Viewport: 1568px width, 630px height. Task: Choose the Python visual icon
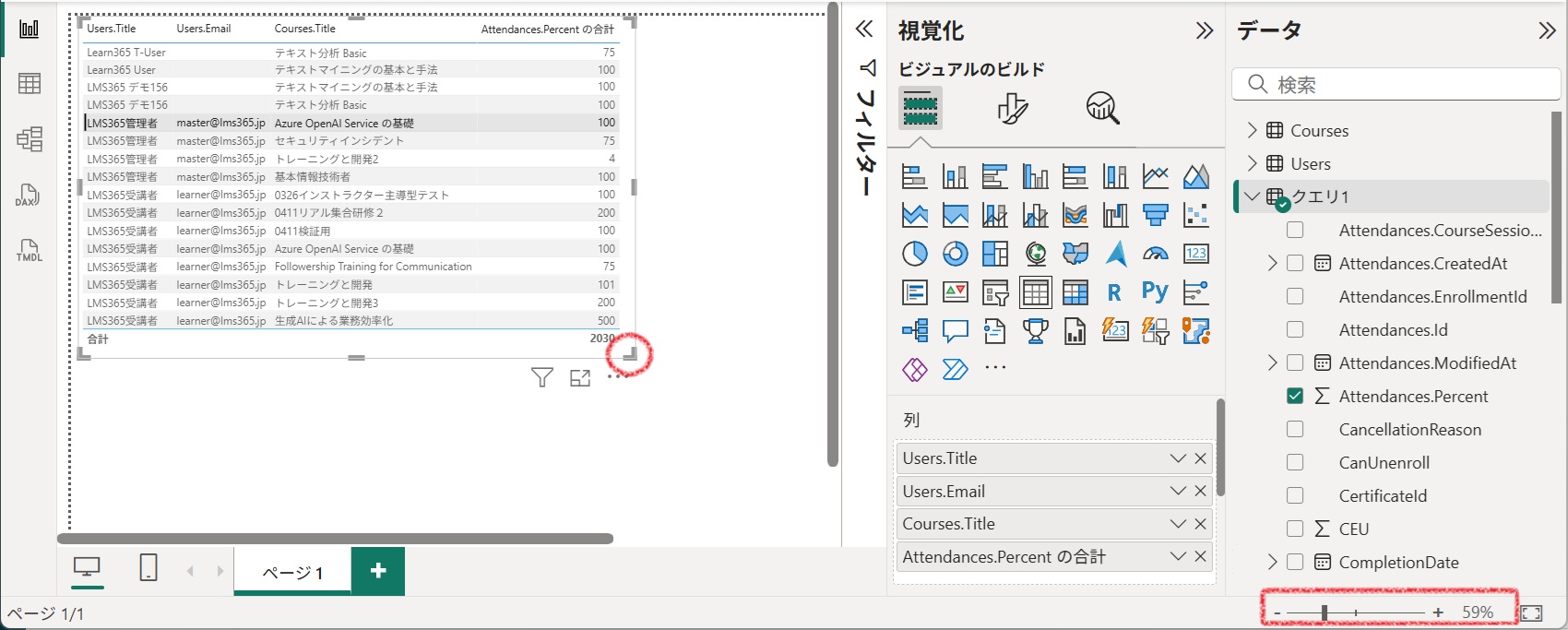coord(1155,292)
